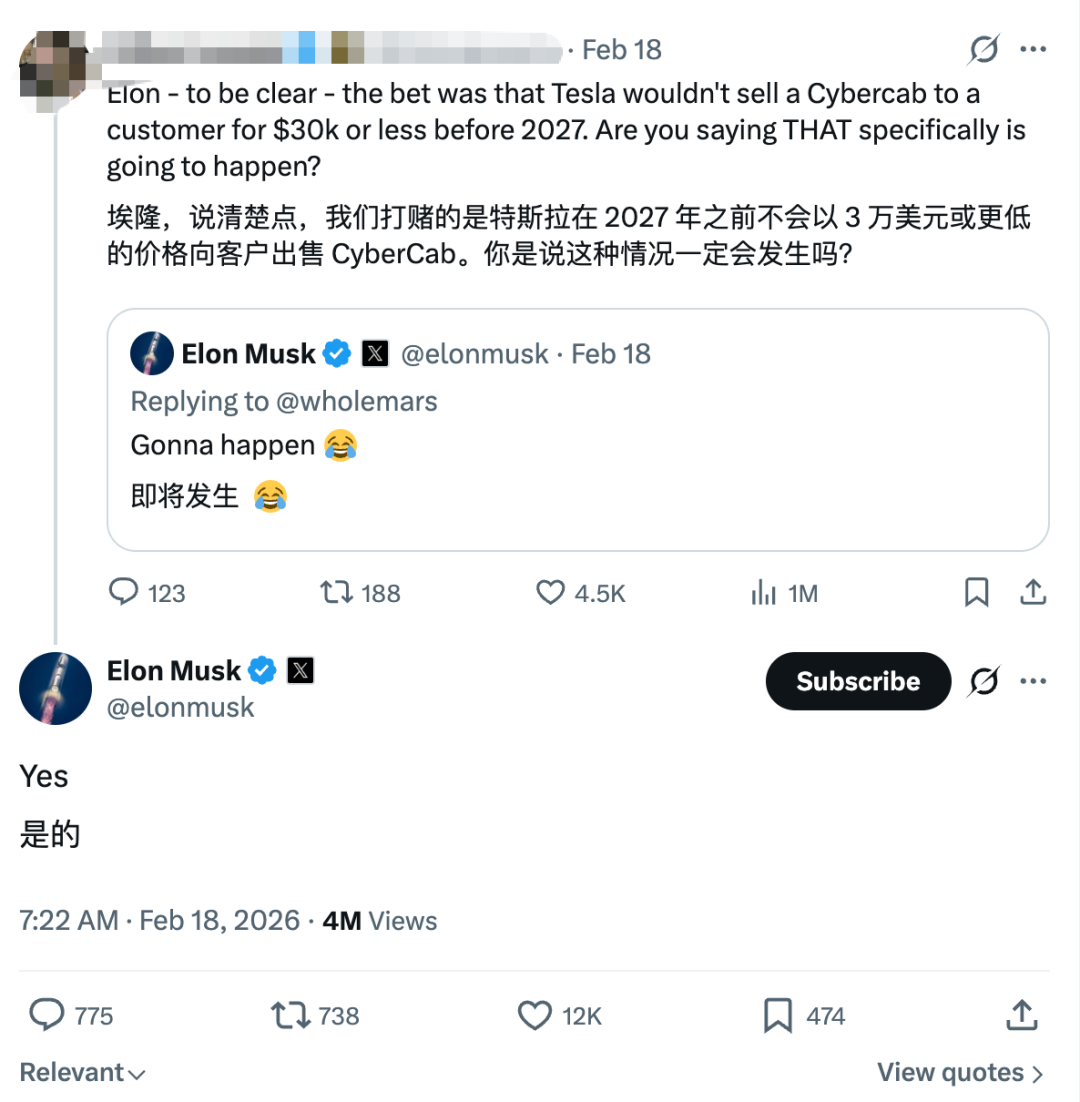Open View quotes link

click(960, 1073)
